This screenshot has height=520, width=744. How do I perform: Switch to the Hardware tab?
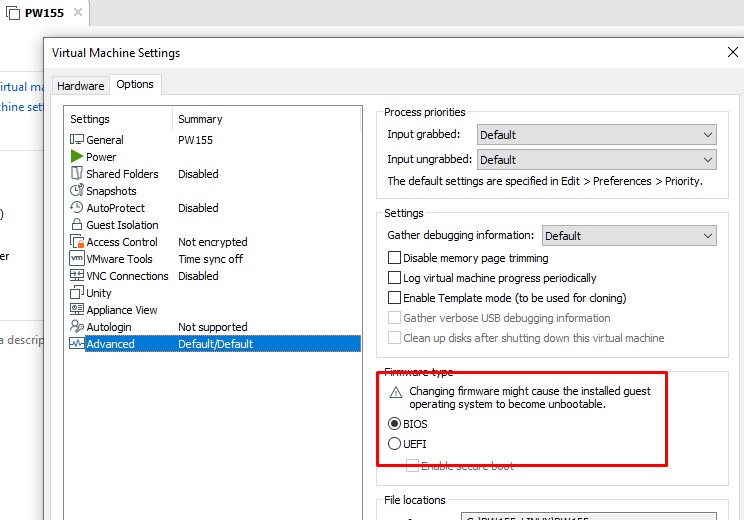pyautogui.click(x=81, y=86)
